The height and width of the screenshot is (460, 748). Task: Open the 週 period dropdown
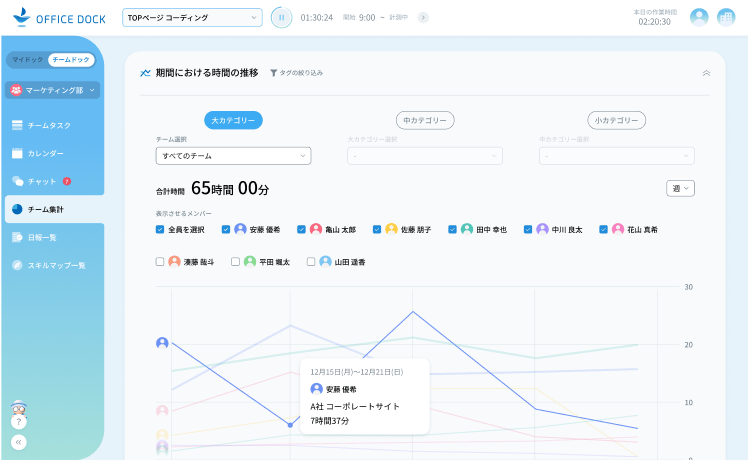[x=680, y=188]
